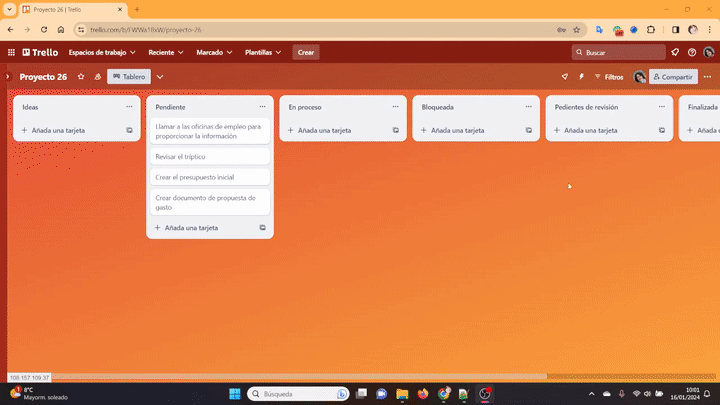Click the Pendiente list title
720x405 pixels.
tap(170, 107)
